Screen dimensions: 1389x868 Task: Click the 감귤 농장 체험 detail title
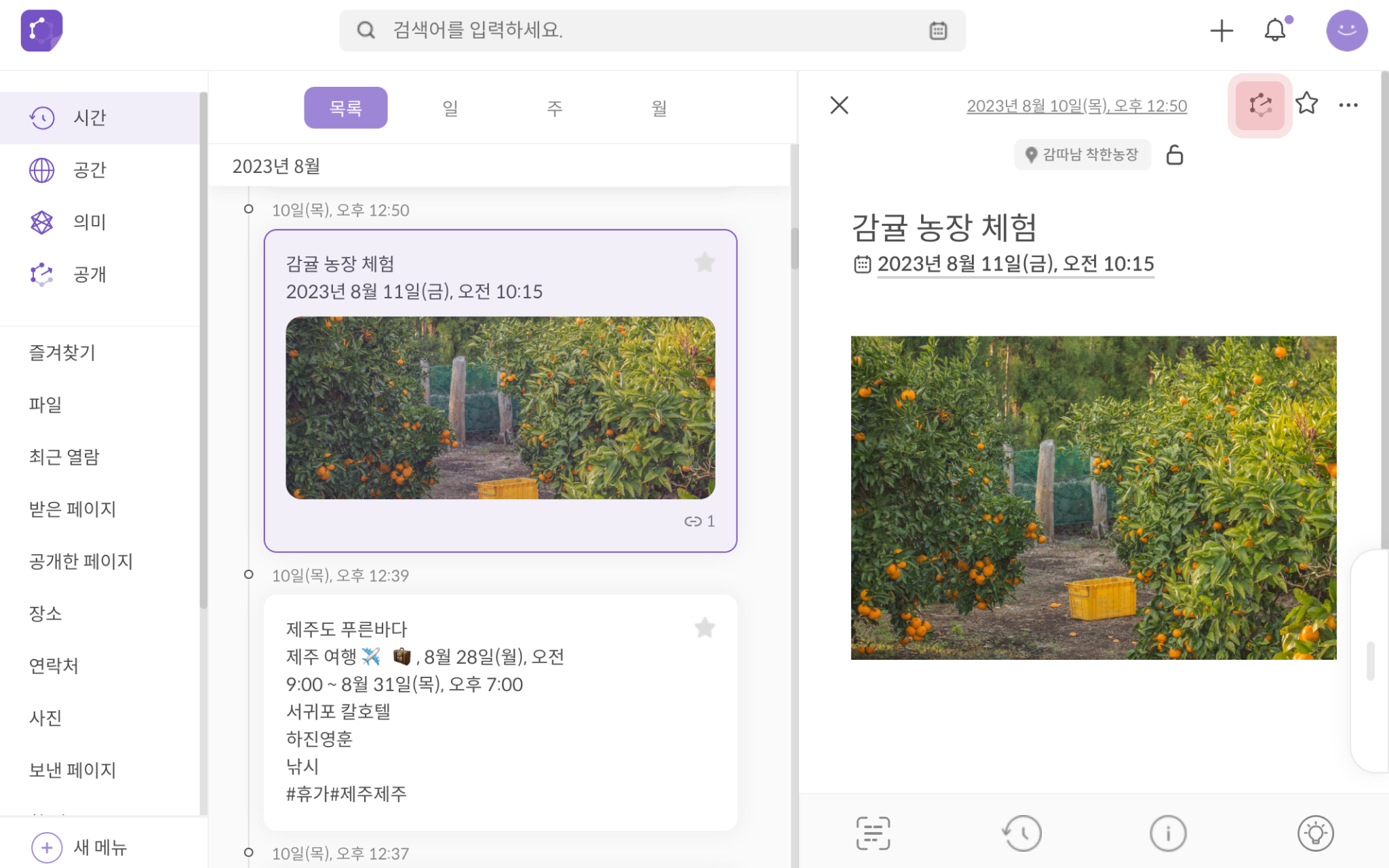(x=943, y=227)
